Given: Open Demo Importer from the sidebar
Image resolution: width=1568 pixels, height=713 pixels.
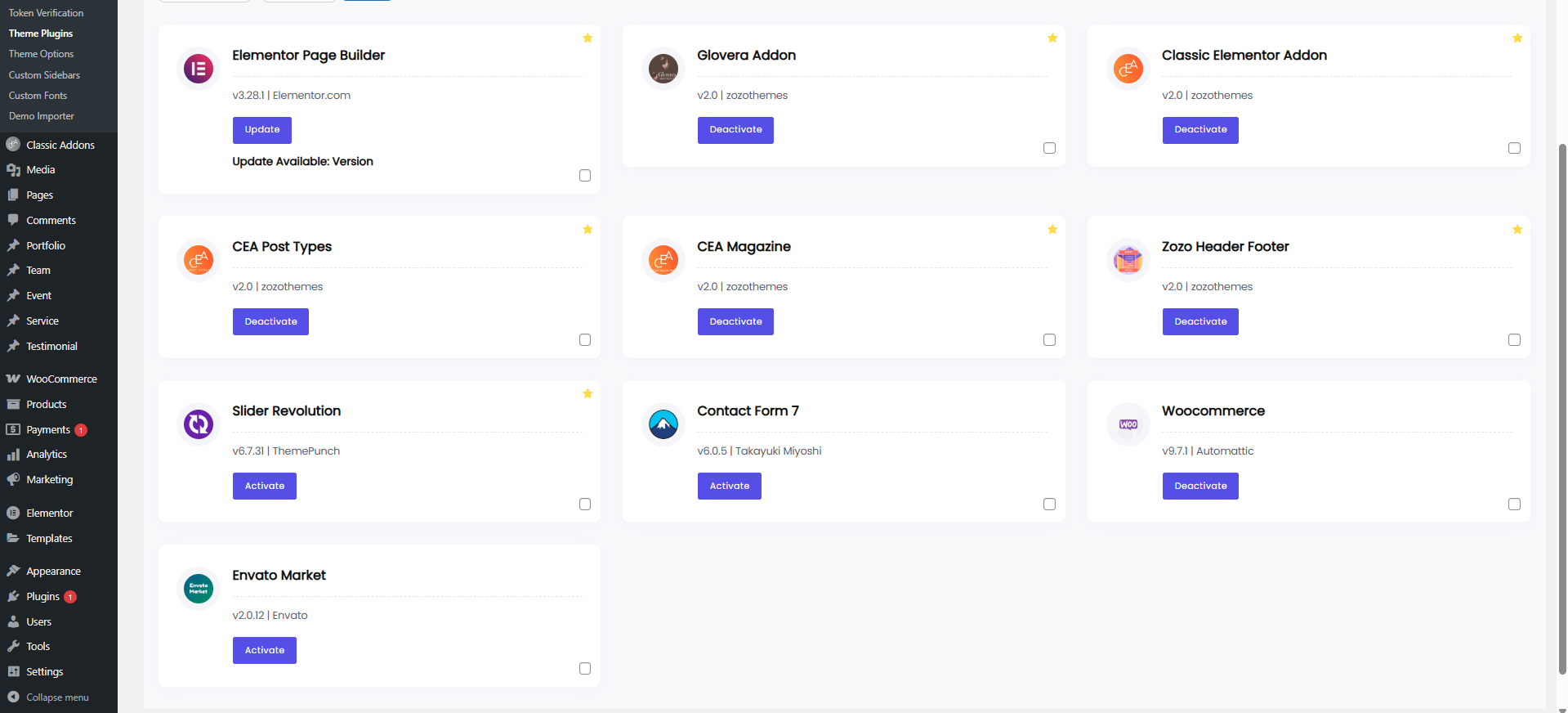Looking at the screenshot, I should pyautogui.click(x=41, y=116).
